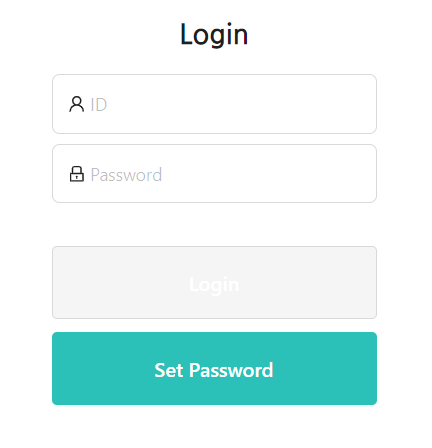Viewport: 432px width, 448px height.
Task: Activate the passcode entry box with lock
Action: [214, 174]
